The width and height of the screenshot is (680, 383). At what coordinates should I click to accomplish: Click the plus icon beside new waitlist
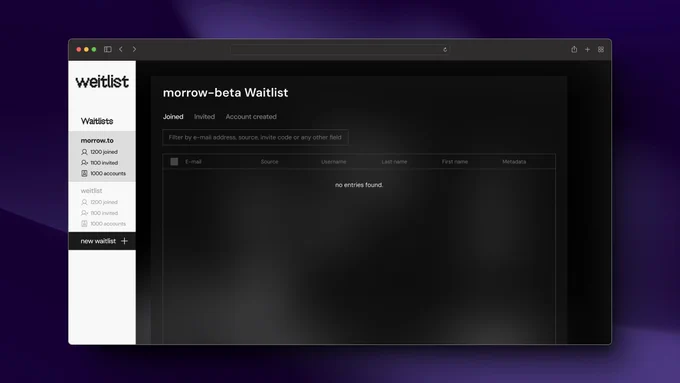tap(124, 241)
